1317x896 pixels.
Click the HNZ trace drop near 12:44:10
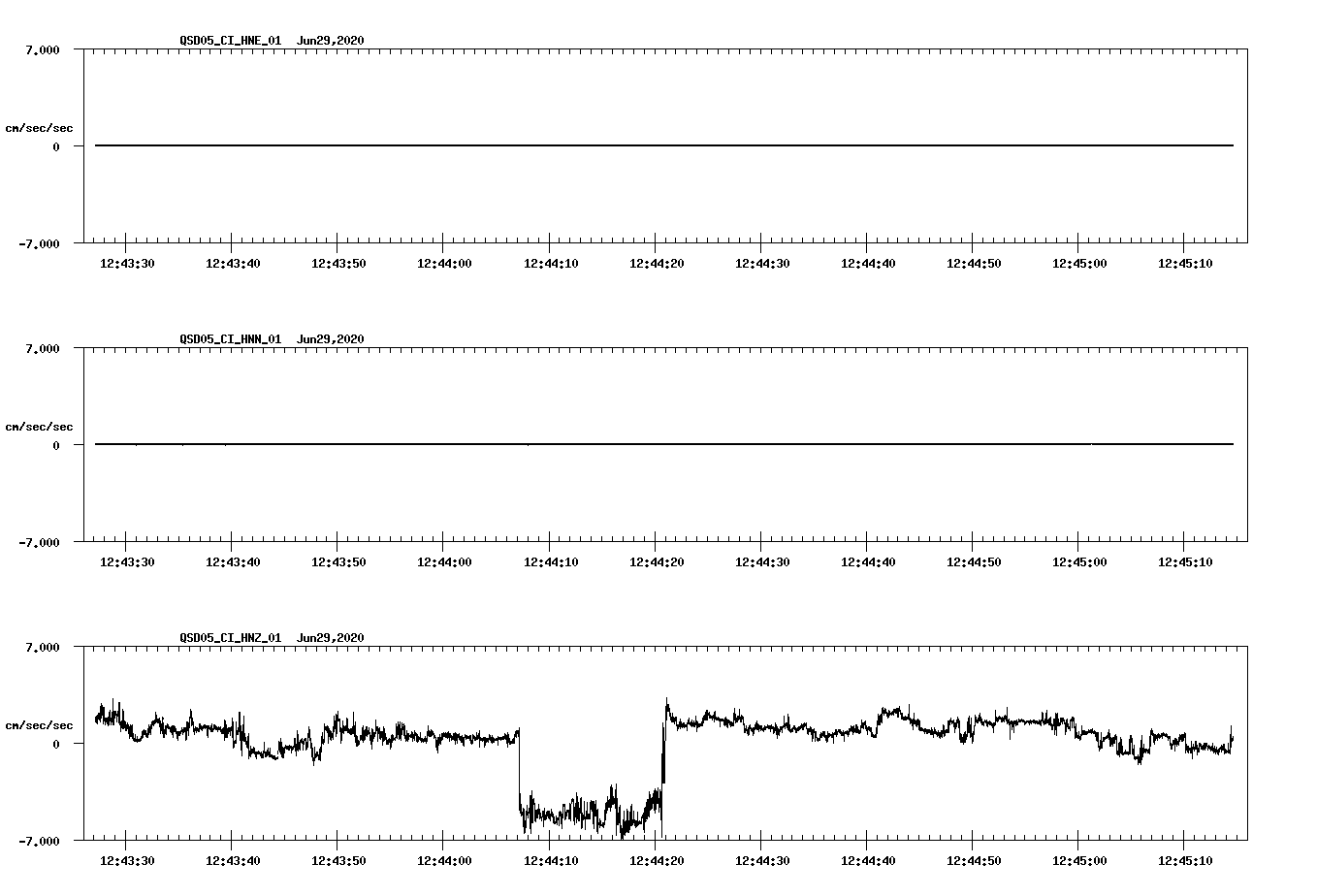590,813
